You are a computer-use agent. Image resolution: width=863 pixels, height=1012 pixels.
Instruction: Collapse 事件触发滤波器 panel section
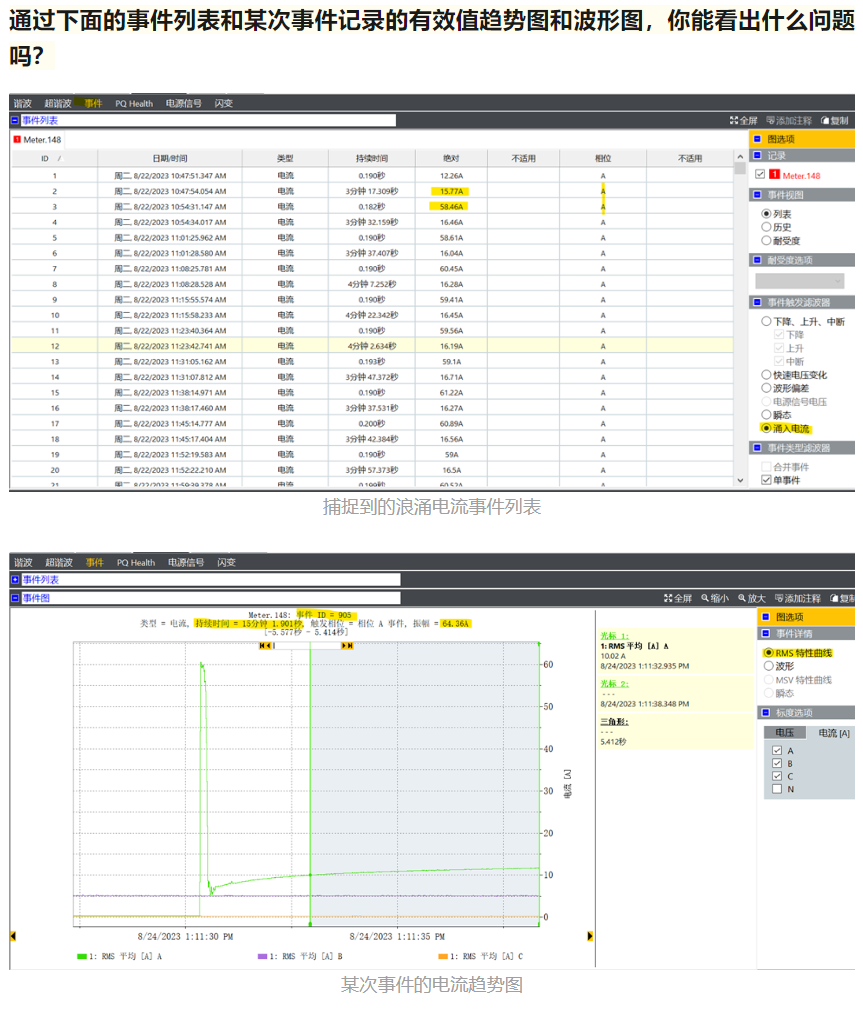[x=757, y=302]
